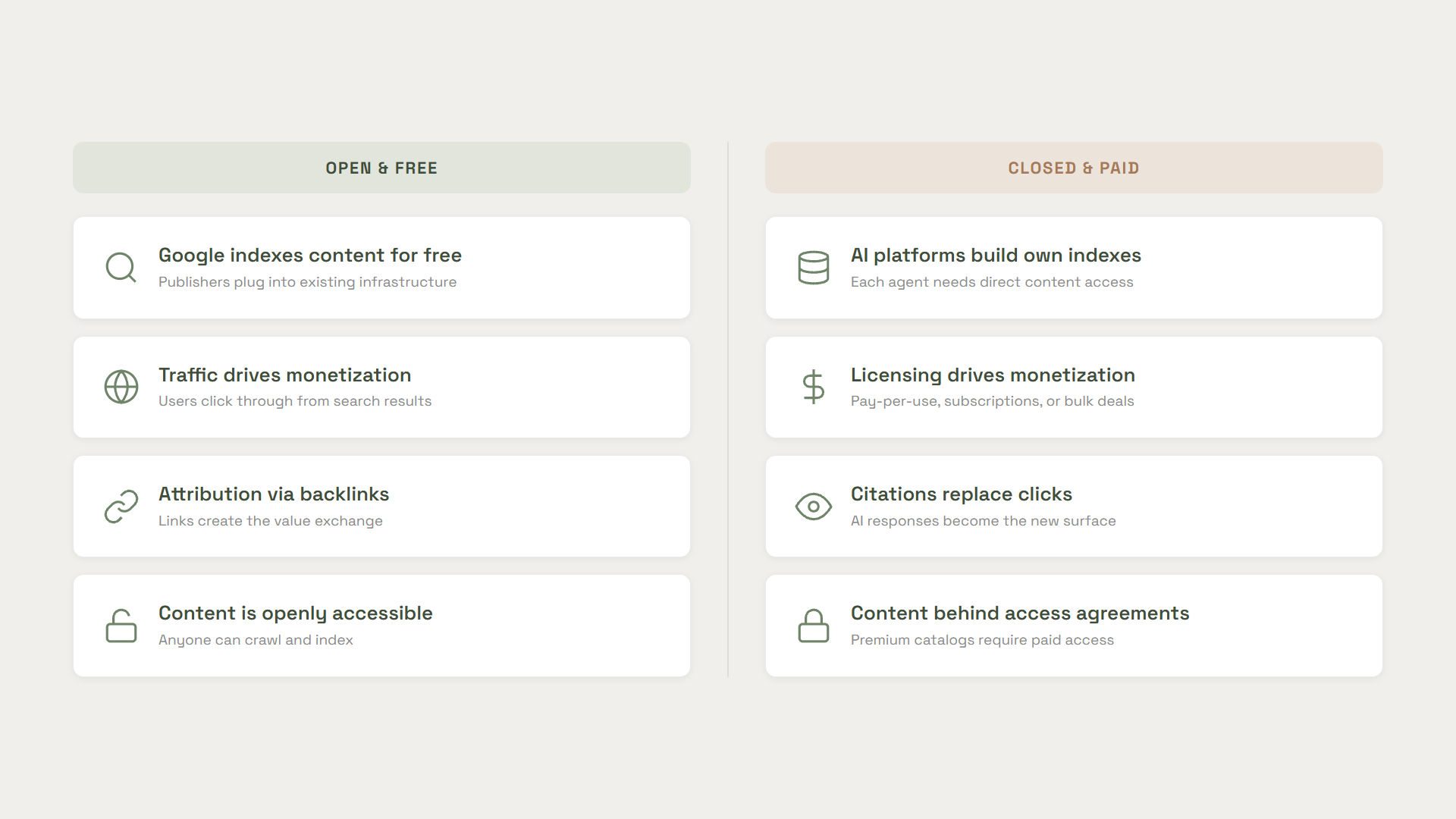Click 'Content is openly accessible' title

[295, 613]
